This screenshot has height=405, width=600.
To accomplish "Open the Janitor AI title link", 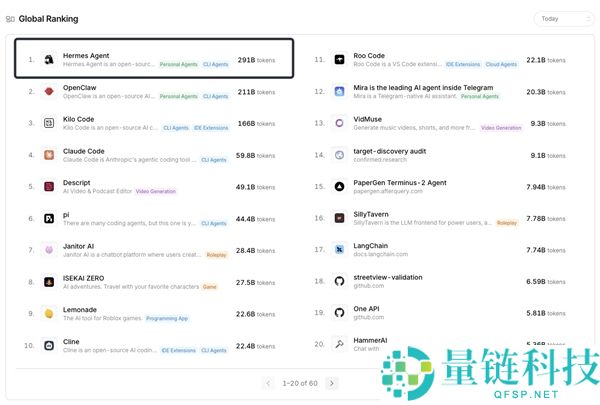I will coord(78,246).
